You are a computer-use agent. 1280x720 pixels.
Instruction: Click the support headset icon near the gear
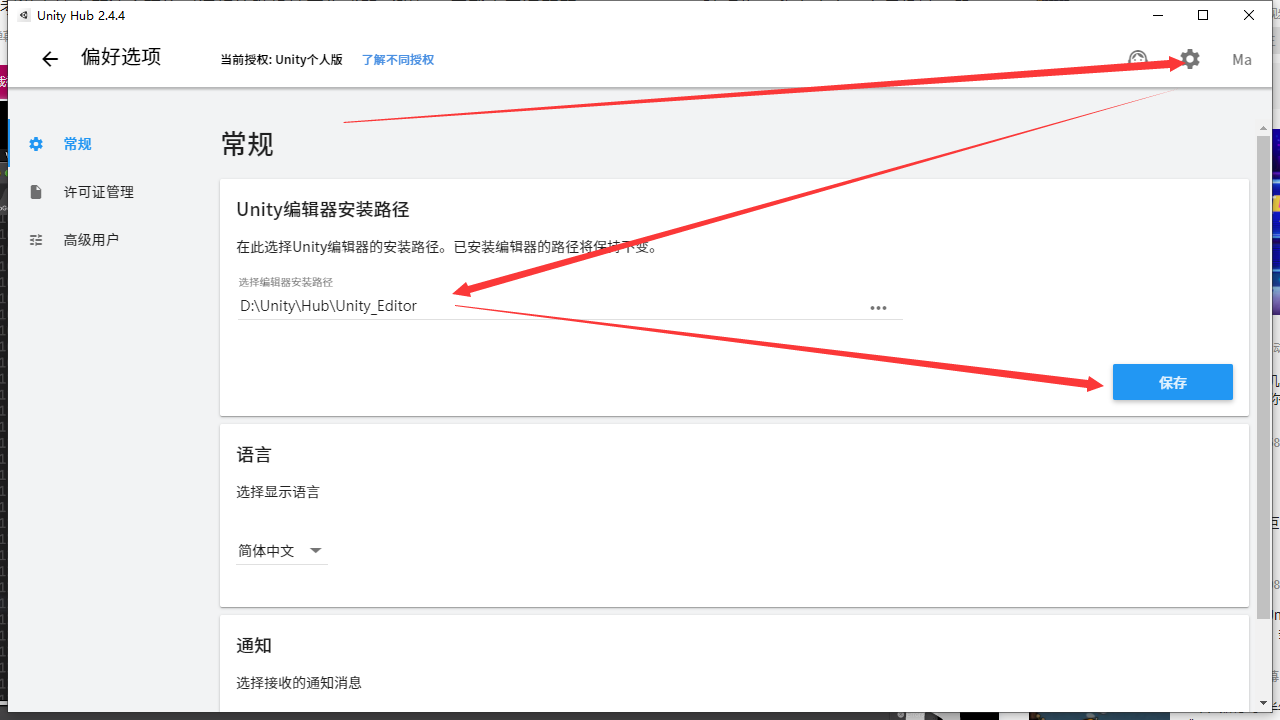coord(1138,59)
